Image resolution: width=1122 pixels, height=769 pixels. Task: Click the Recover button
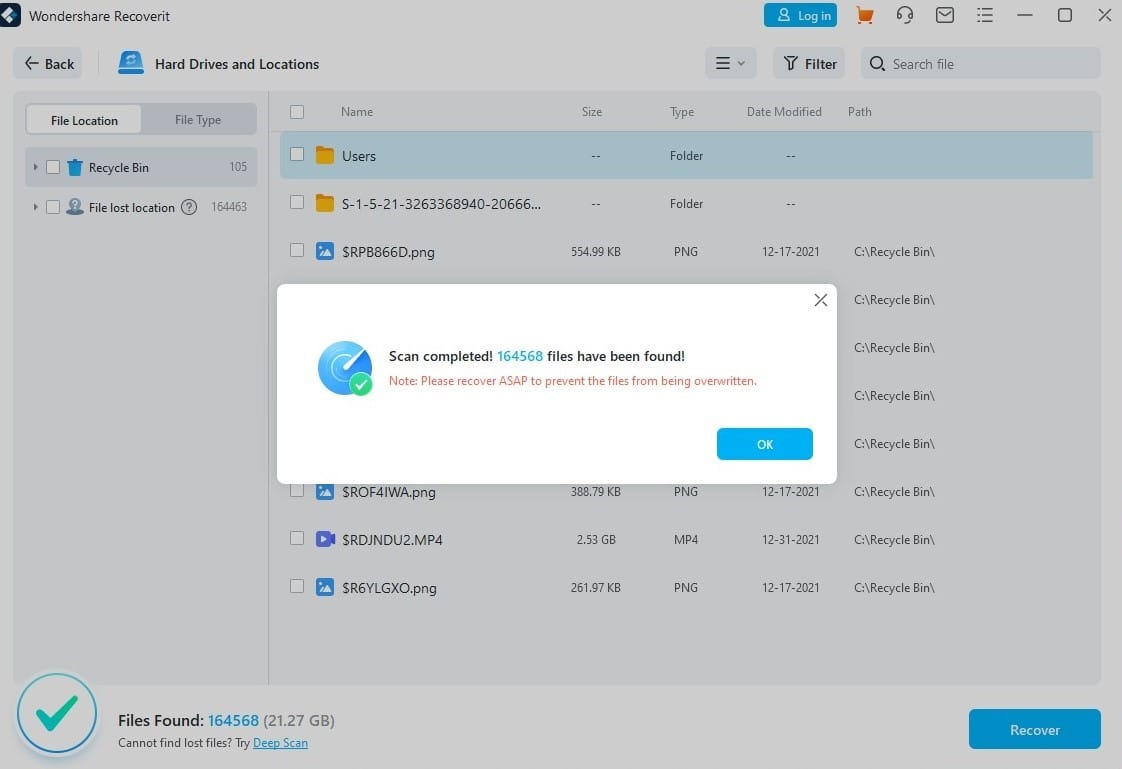pyautogui.click(x=1034, y=730)
